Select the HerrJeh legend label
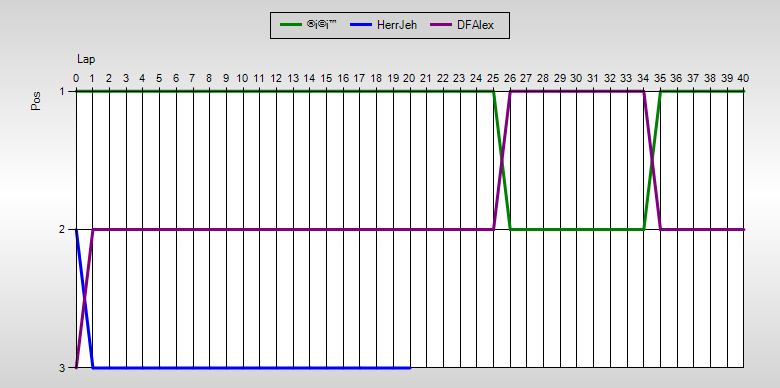The height and width of the screenshot is (388, 780). pos(397,25)
